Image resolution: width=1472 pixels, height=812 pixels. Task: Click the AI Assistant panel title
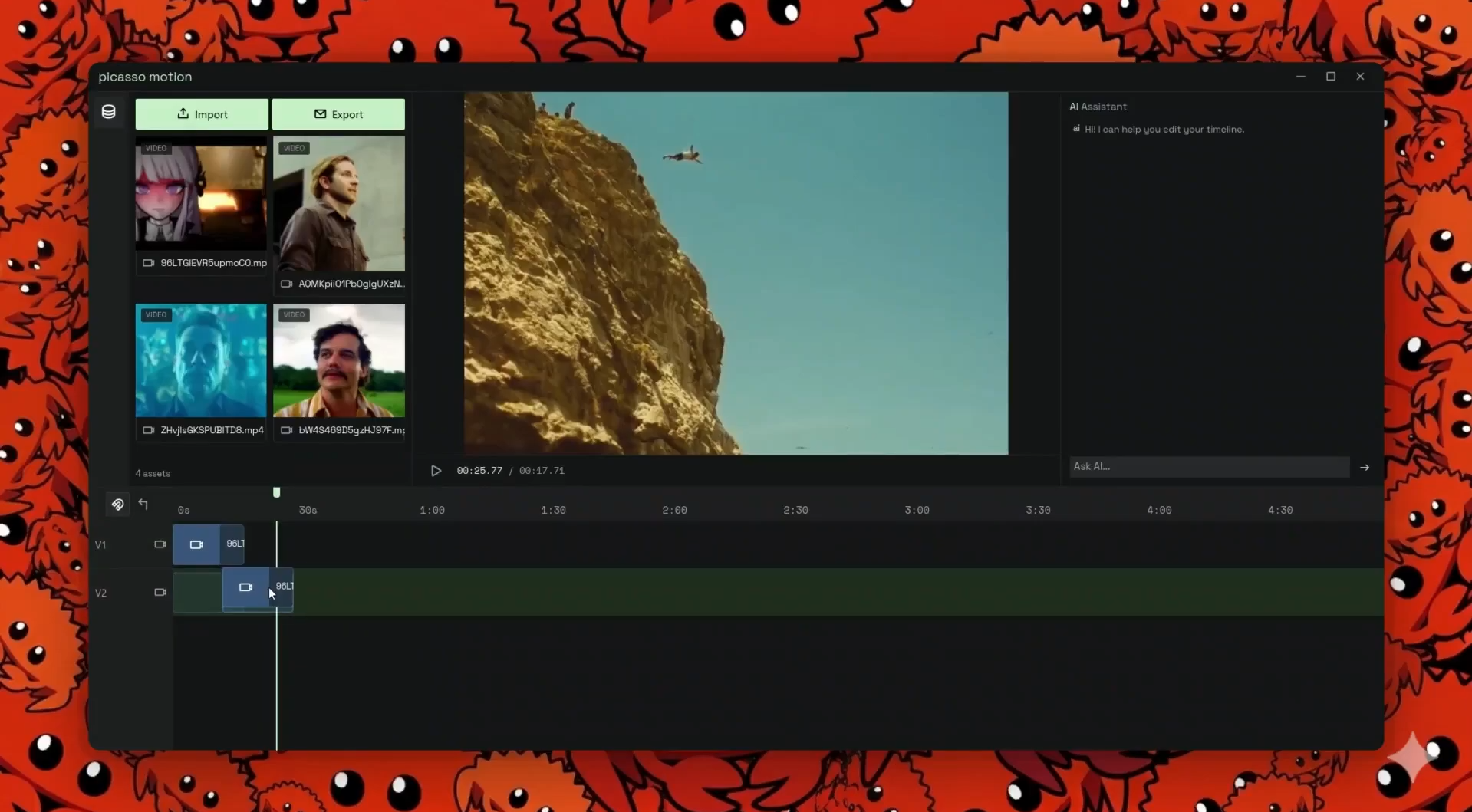pyautogui.click(x=1098, y=107)
